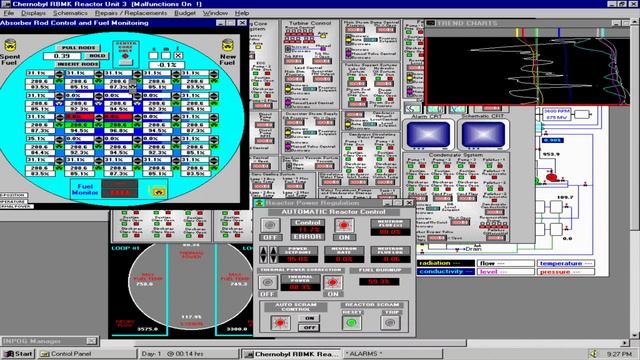Screen dimensions: 640x360
Task: Click the Condensate System Pump-1 green run light
Action: (411, 166)
